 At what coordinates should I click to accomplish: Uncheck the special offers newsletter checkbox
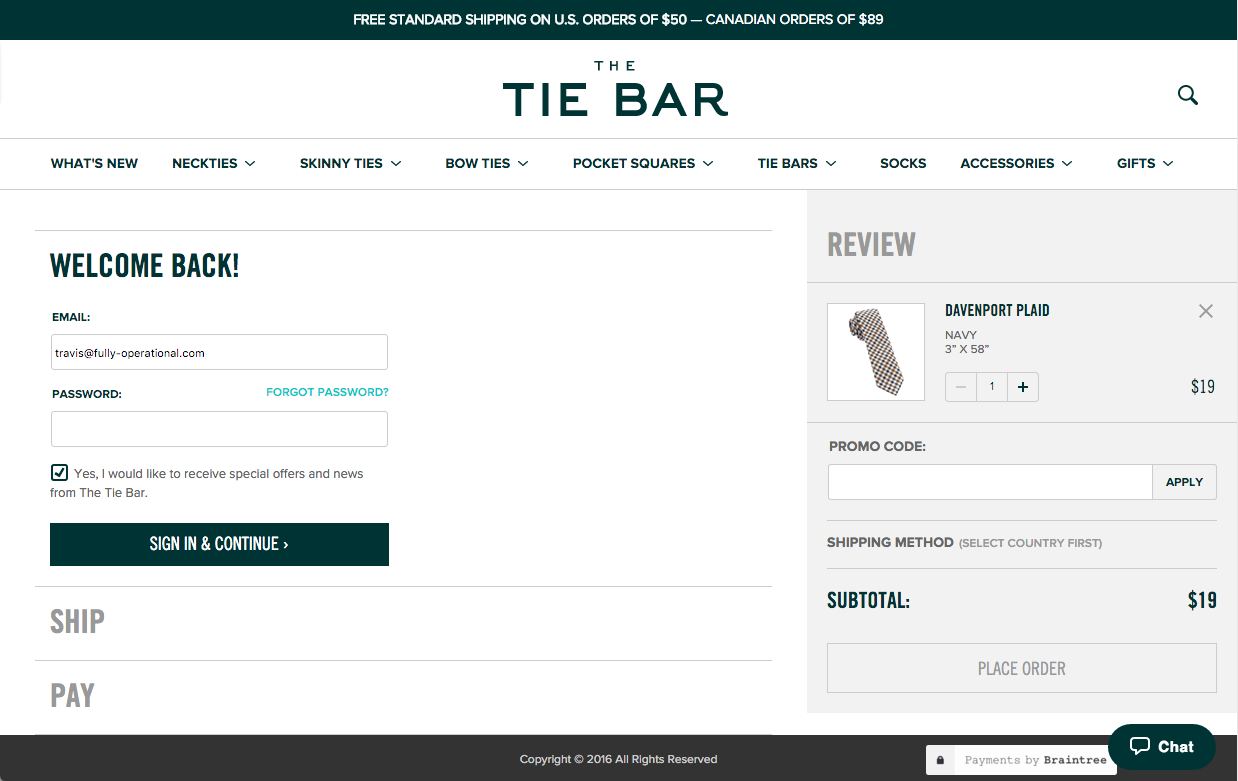click(59, 473)
